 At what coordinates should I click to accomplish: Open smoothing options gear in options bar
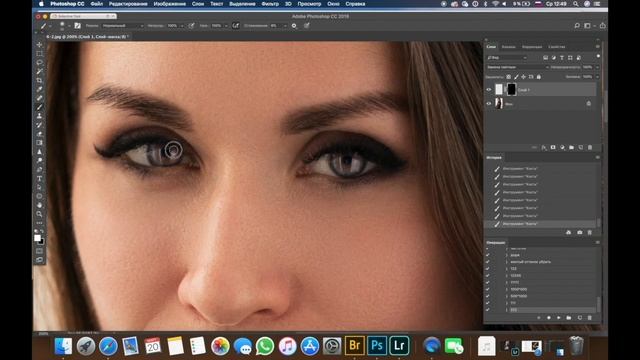[x=294, y=26]
